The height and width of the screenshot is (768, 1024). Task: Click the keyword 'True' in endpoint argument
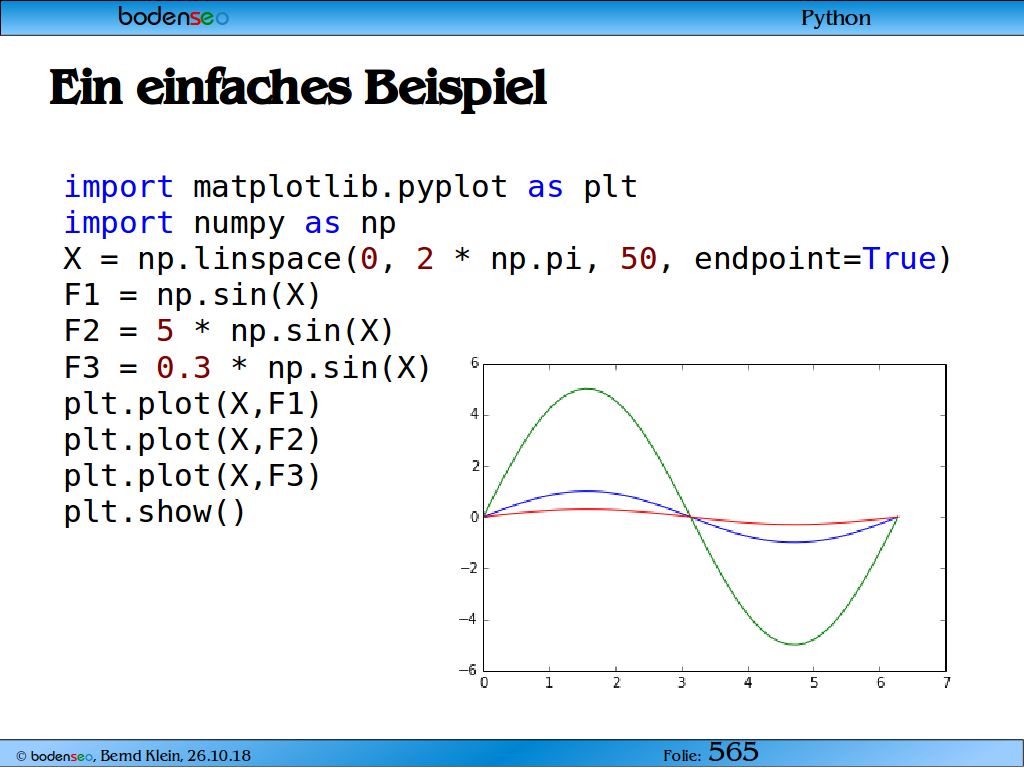[x=899, y=259]
